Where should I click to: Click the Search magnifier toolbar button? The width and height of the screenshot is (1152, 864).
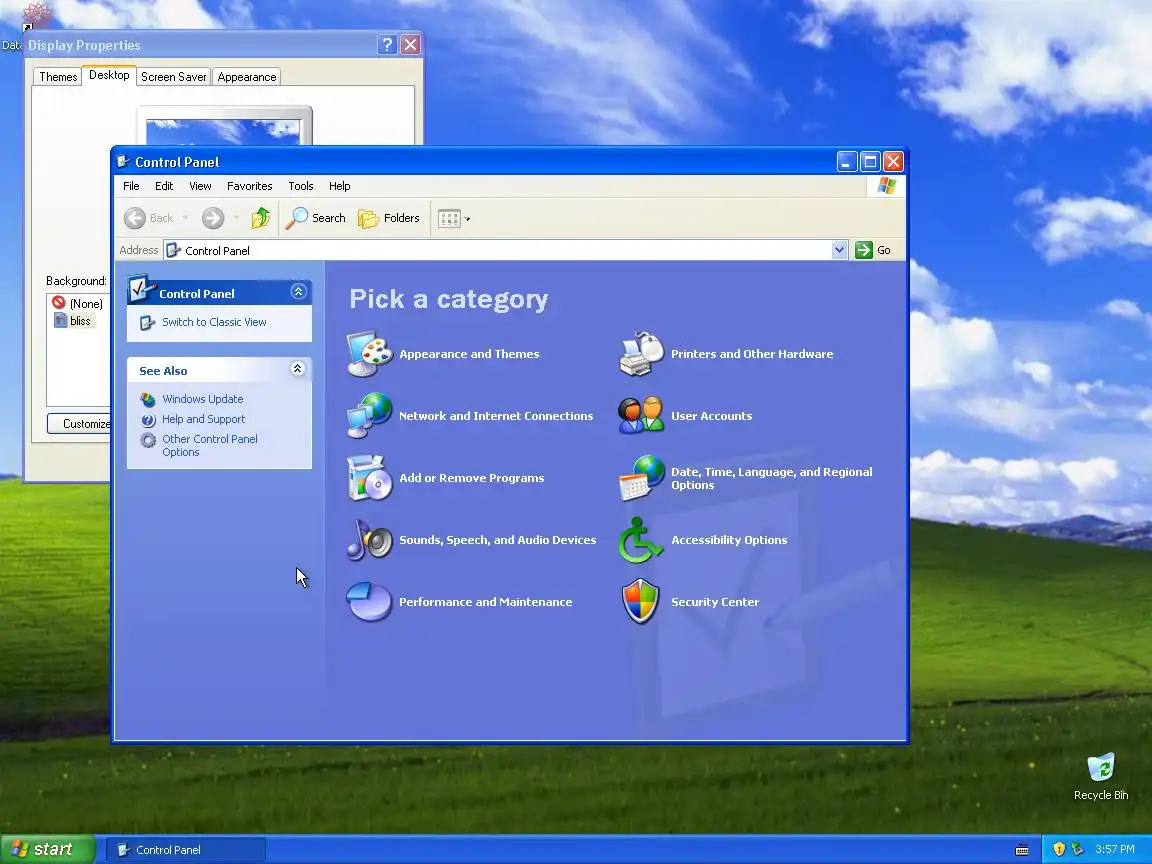click(x=316, y=218)
